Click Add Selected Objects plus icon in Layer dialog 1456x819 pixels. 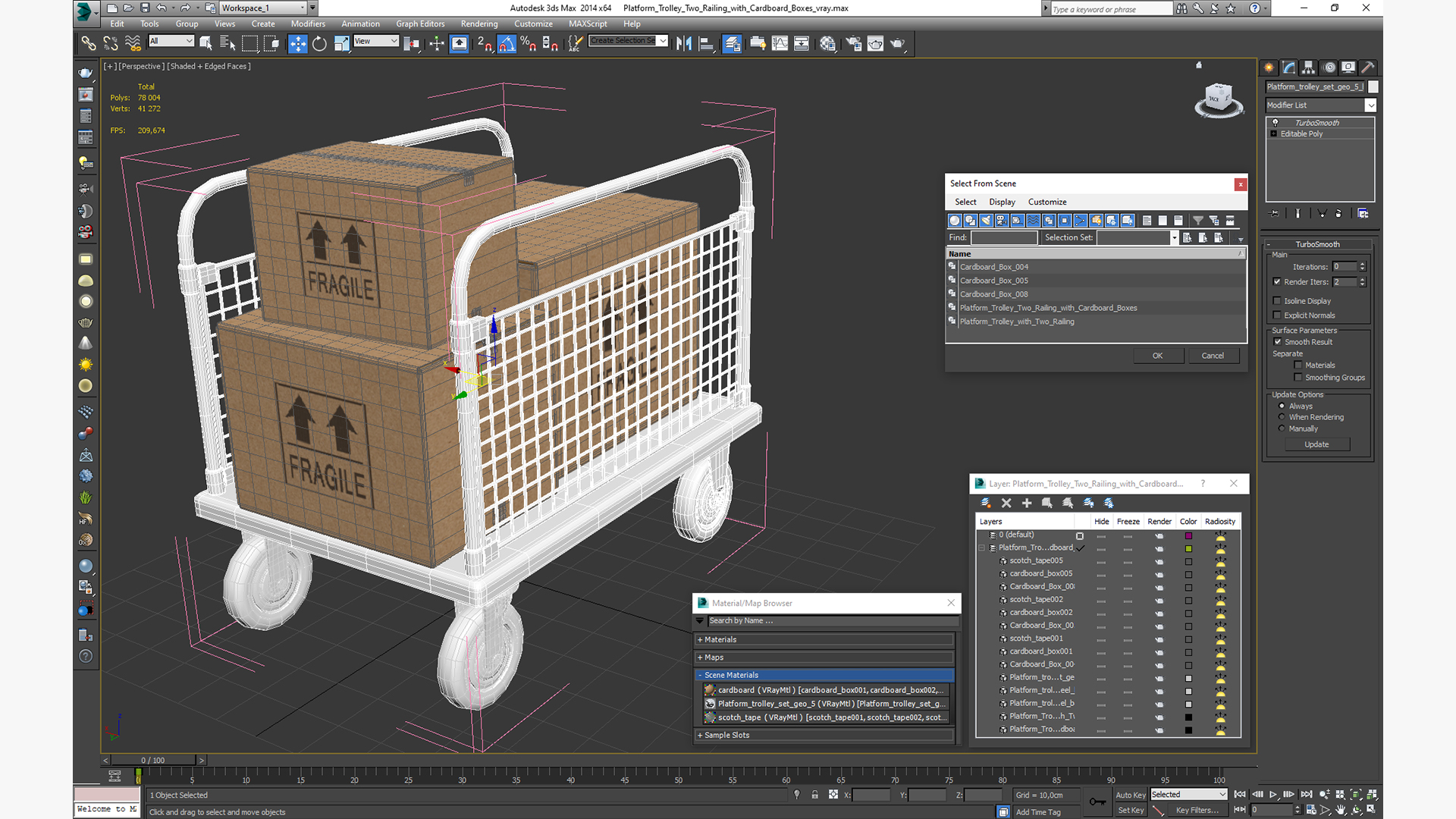(x=1027, y=503)
